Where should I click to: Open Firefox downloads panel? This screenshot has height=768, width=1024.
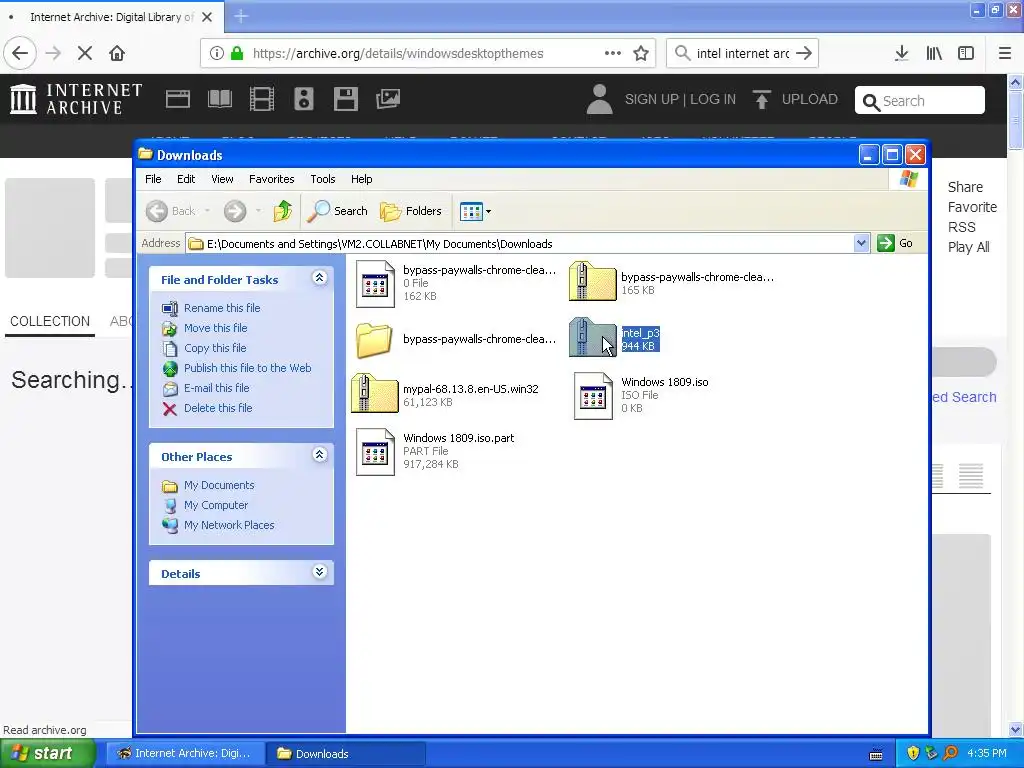(901, 53)
